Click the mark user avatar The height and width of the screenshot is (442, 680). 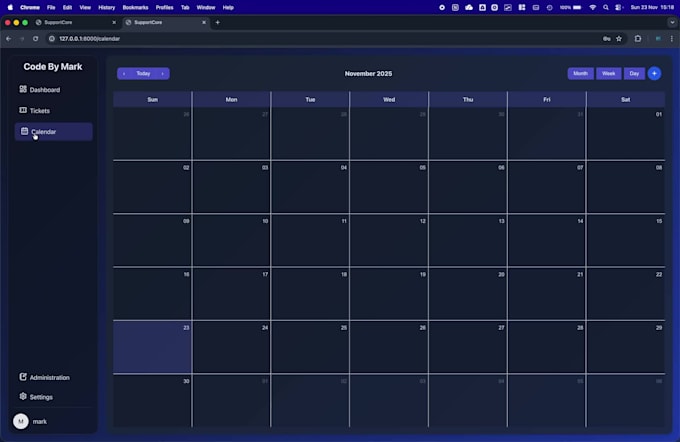point(21,421)
